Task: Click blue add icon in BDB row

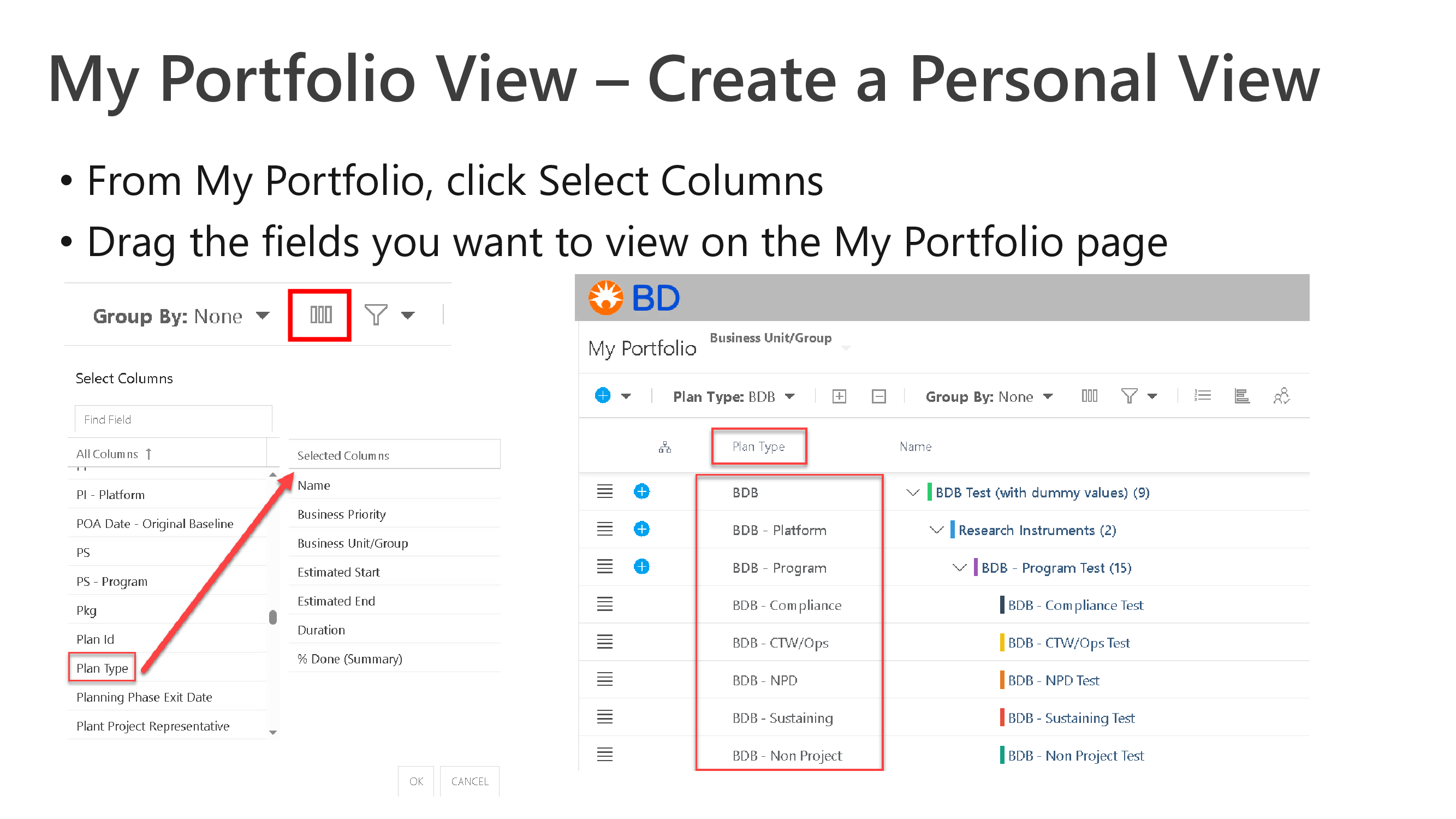Action: click(x=641, y=491)
